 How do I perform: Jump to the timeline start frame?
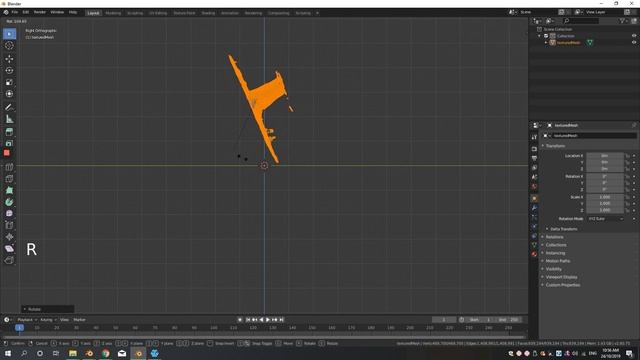248,320
